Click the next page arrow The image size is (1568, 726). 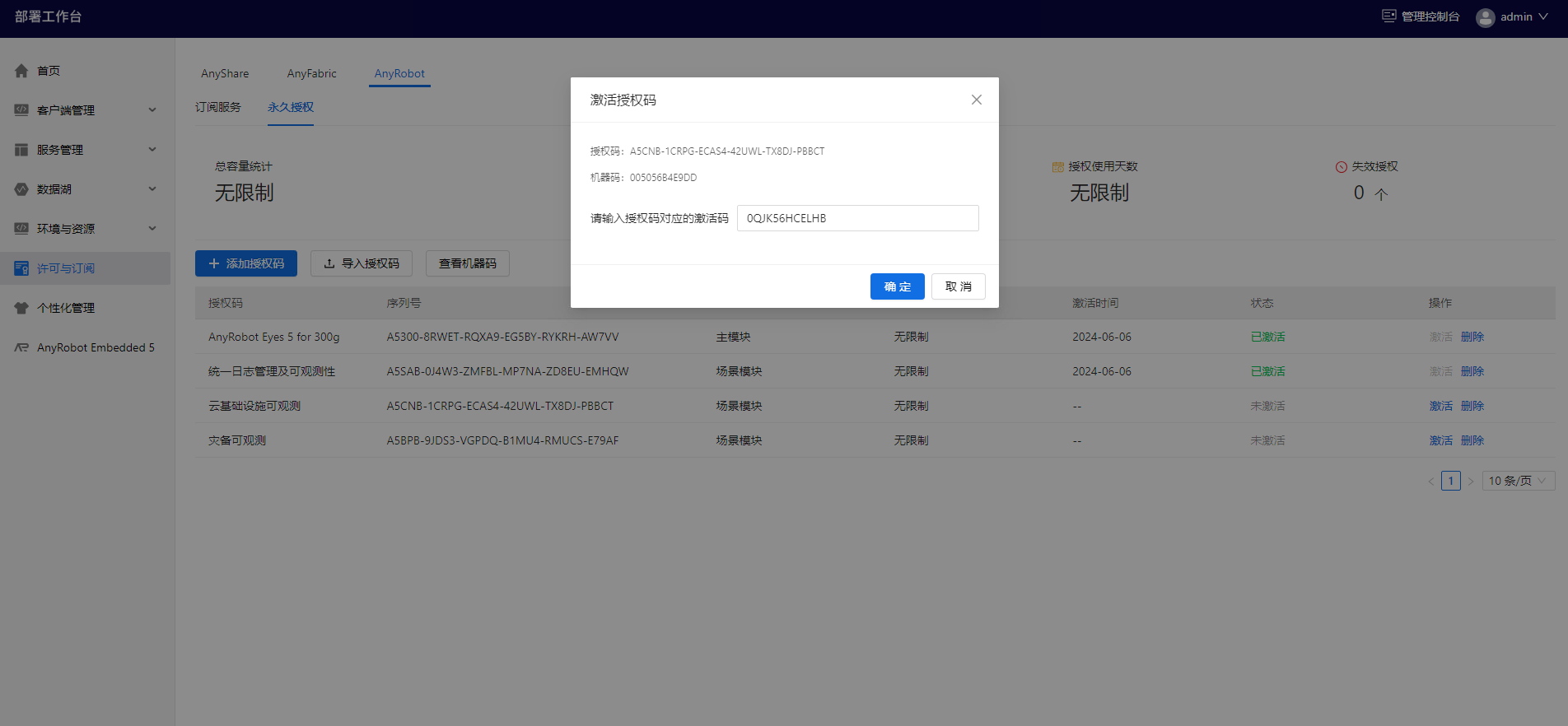[x=1471, y=481]
